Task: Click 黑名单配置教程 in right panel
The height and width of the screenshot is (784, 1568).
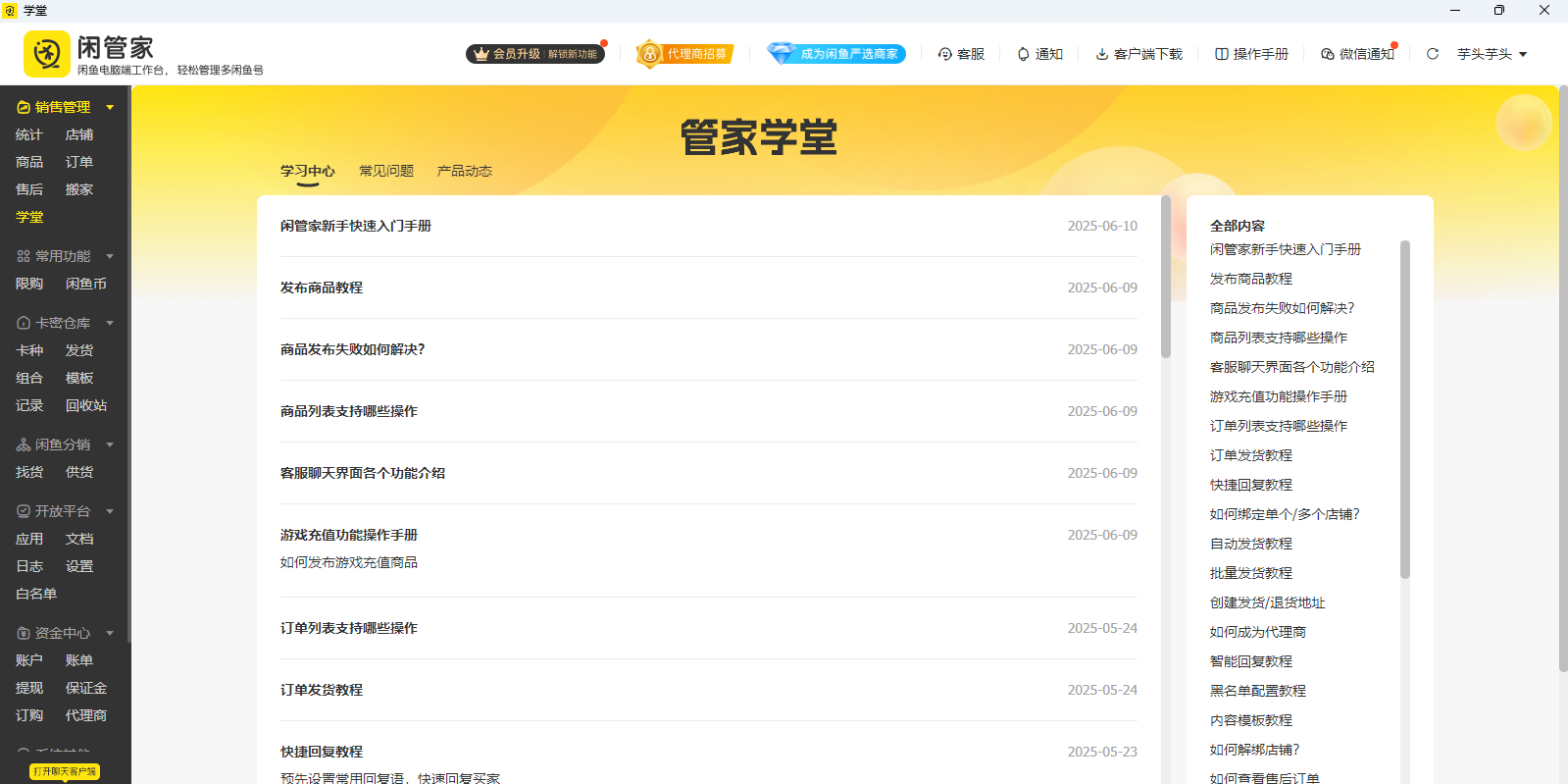Action: click(1258, 691)
